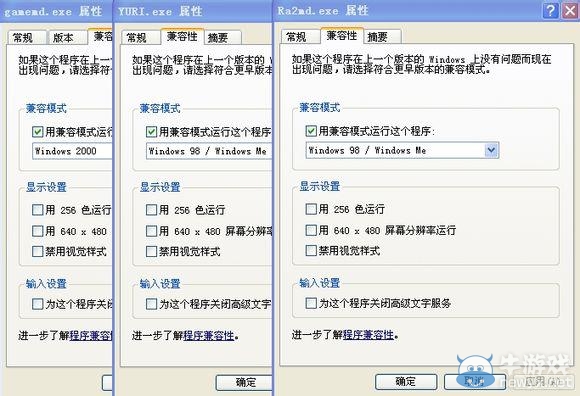Enable 640 x 480 resolution in Ra2md.exe window
This screenshot has height=396, width=580.
coord(311,230)
